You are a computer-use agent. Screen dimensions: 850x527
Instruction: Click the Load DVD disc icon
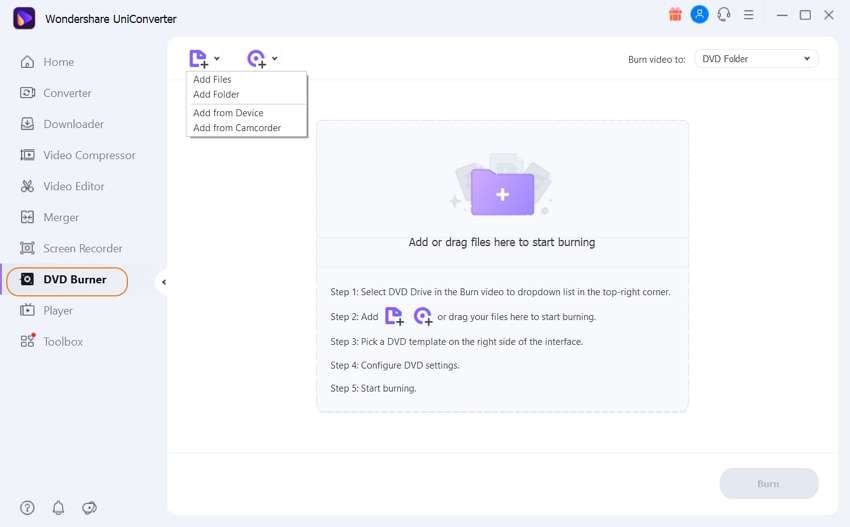(x=256, y=59)
